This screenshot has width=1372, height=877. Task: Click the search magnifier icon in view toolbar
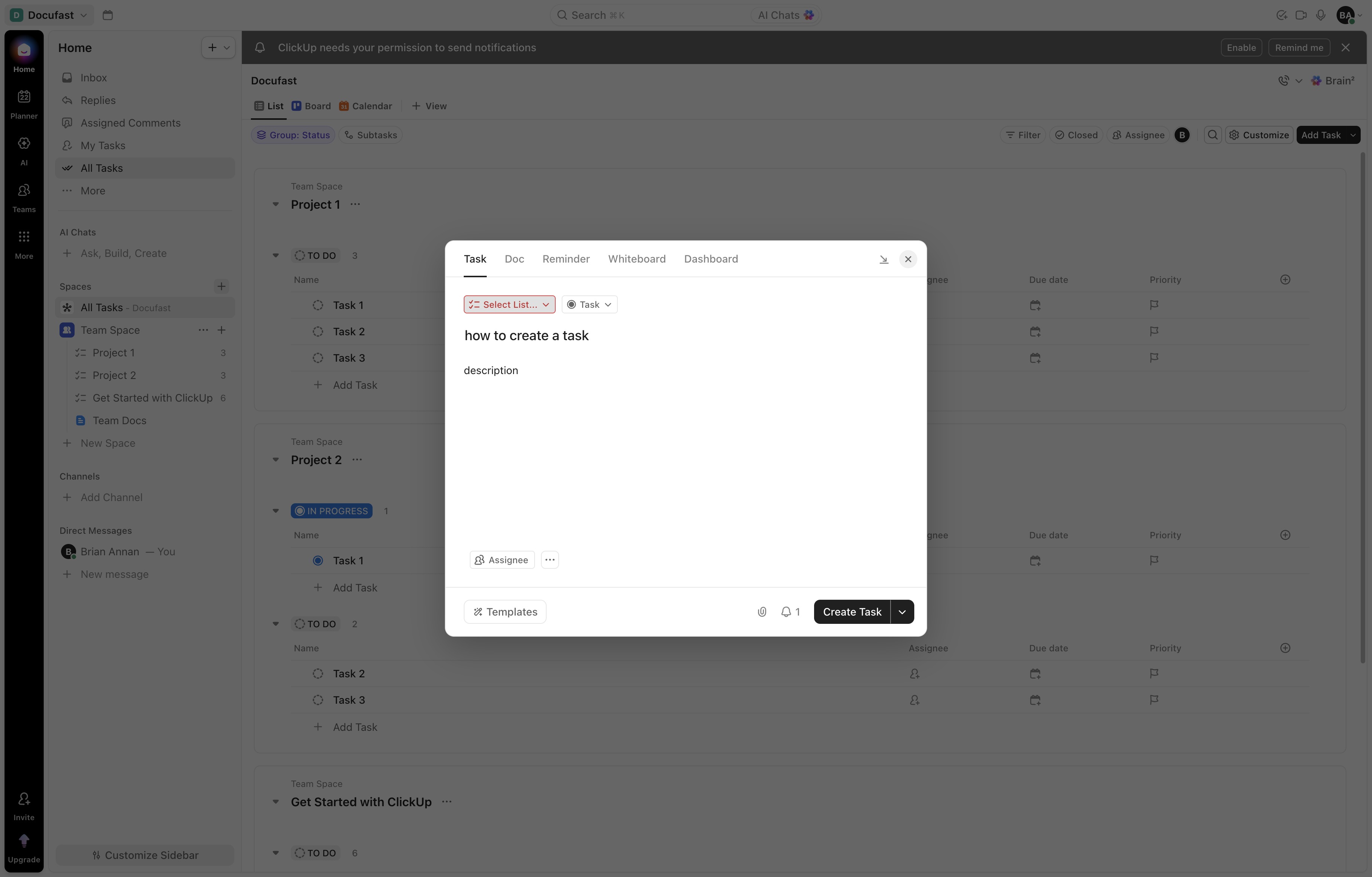pos(1213,135)
